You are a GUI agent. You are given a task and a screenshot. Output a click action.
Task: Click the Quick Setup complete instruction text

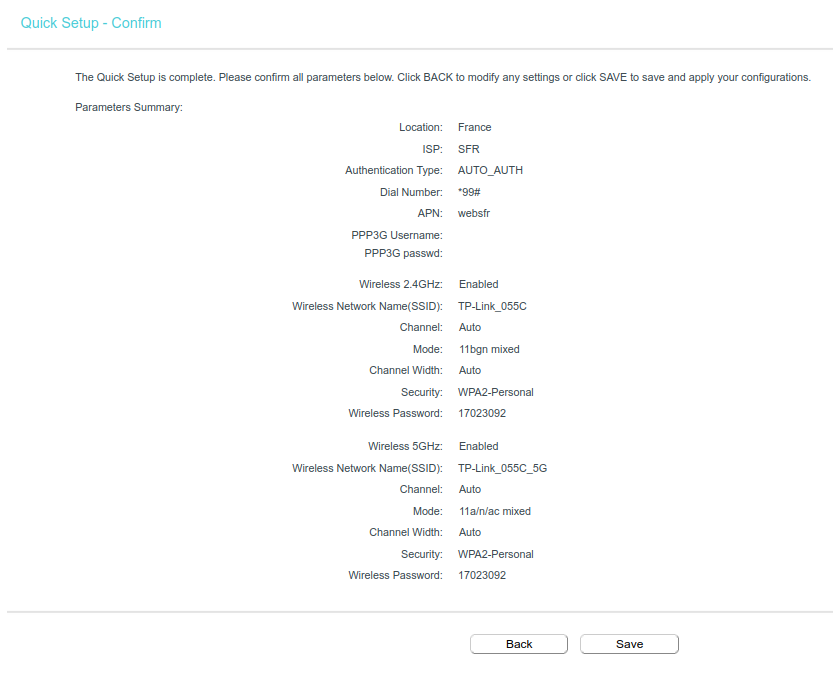click(x=443, y=77)
